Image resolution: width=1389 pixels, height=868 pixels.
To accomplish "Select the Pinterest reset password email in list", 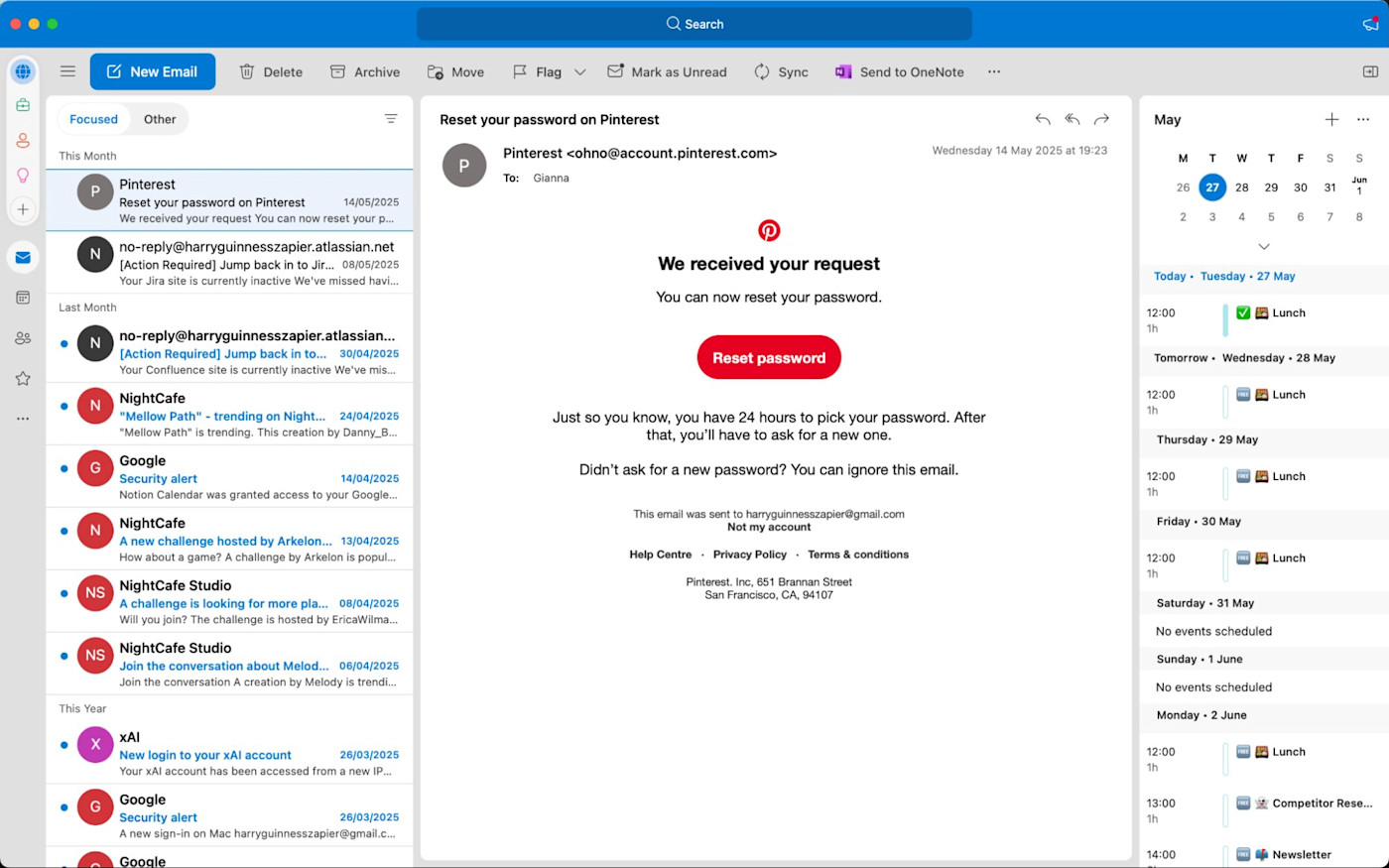I will click(x=229, y=200).
